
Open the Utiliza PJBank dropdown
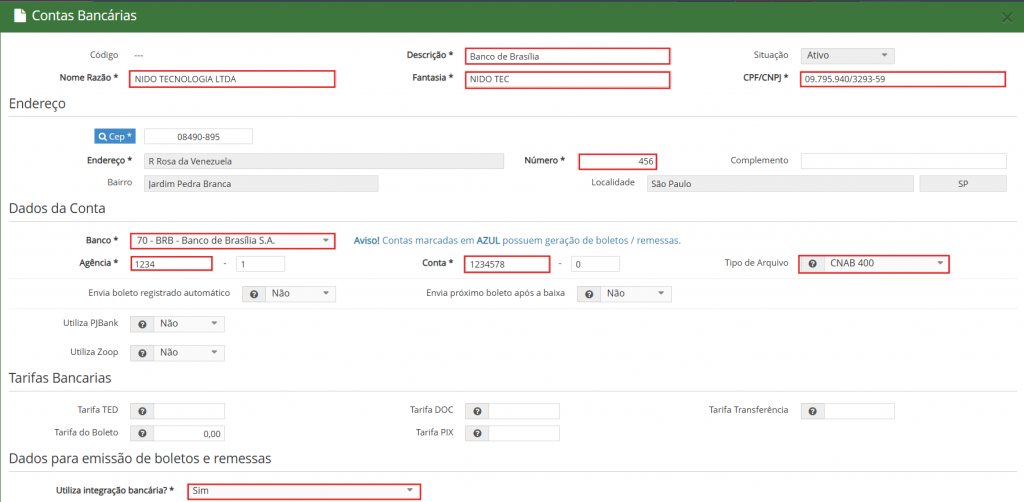point(189,324)
